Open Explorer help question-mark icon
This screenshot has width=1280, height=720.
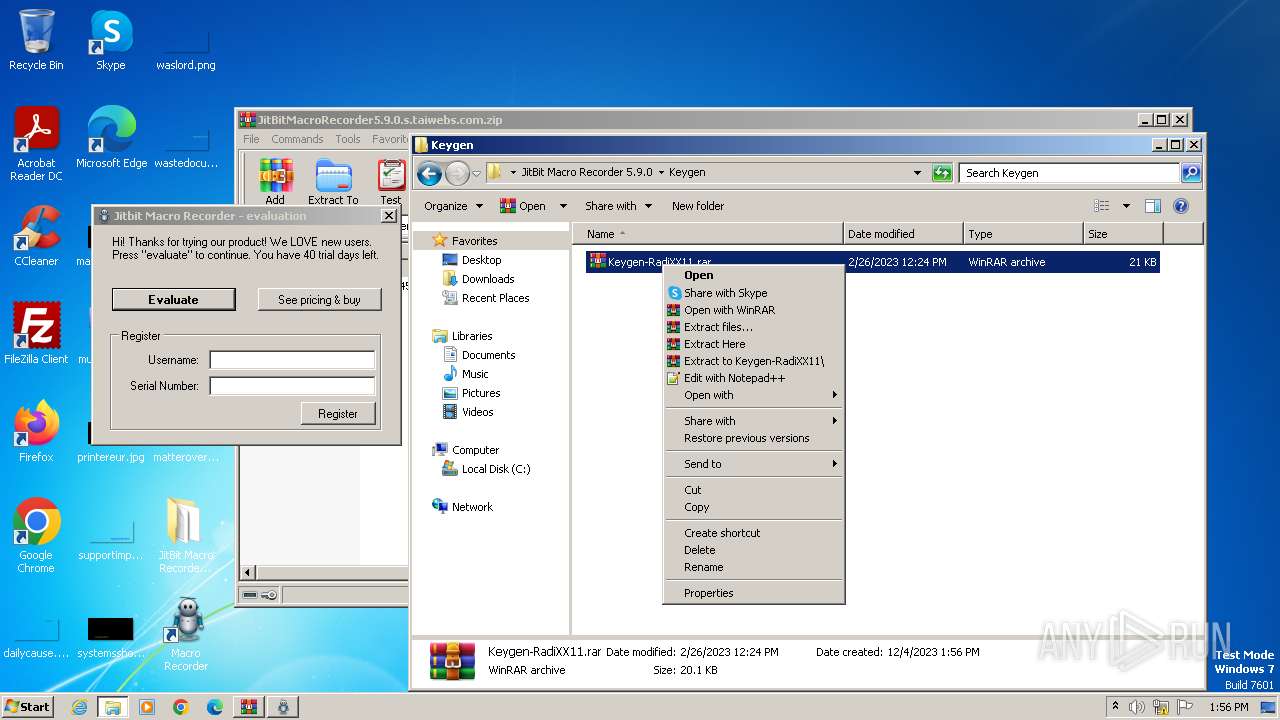click(1180, 206)
